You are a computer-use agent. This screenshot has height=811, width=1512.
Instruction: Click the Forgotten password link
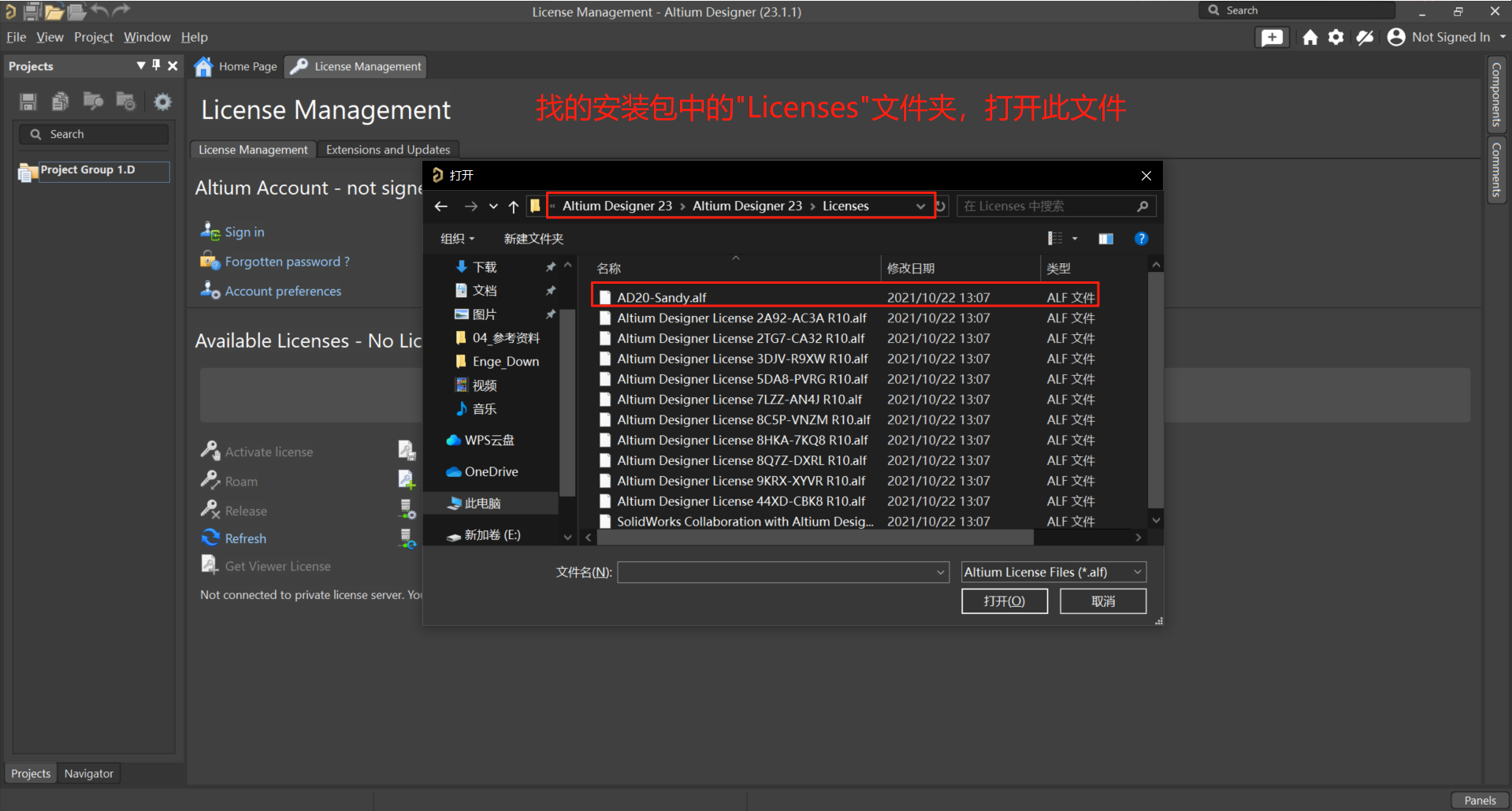point(287,262)
